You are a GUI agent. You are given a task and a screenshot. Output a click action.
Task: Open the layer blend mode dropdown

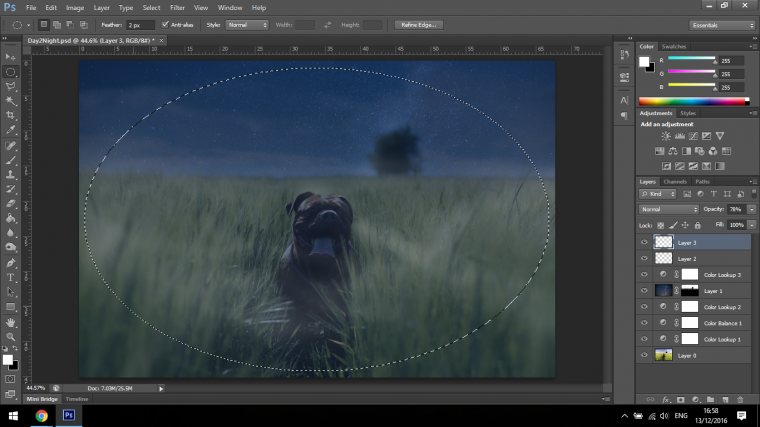coord(669,209)
